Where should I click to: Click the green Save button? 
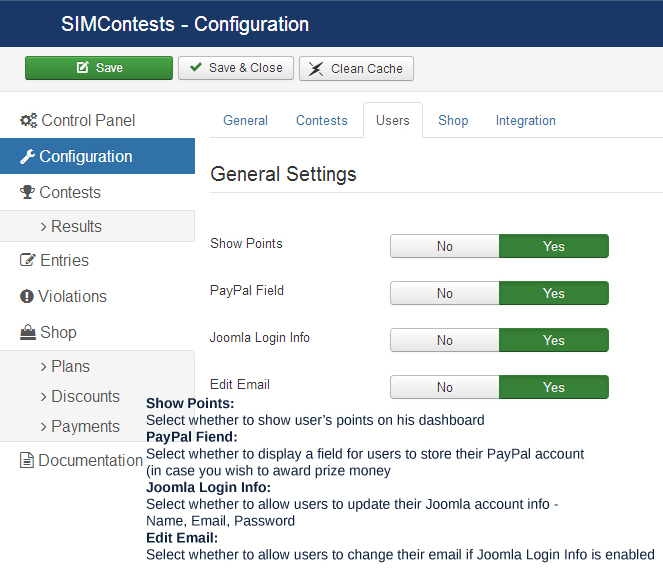(x=99, y=68)
